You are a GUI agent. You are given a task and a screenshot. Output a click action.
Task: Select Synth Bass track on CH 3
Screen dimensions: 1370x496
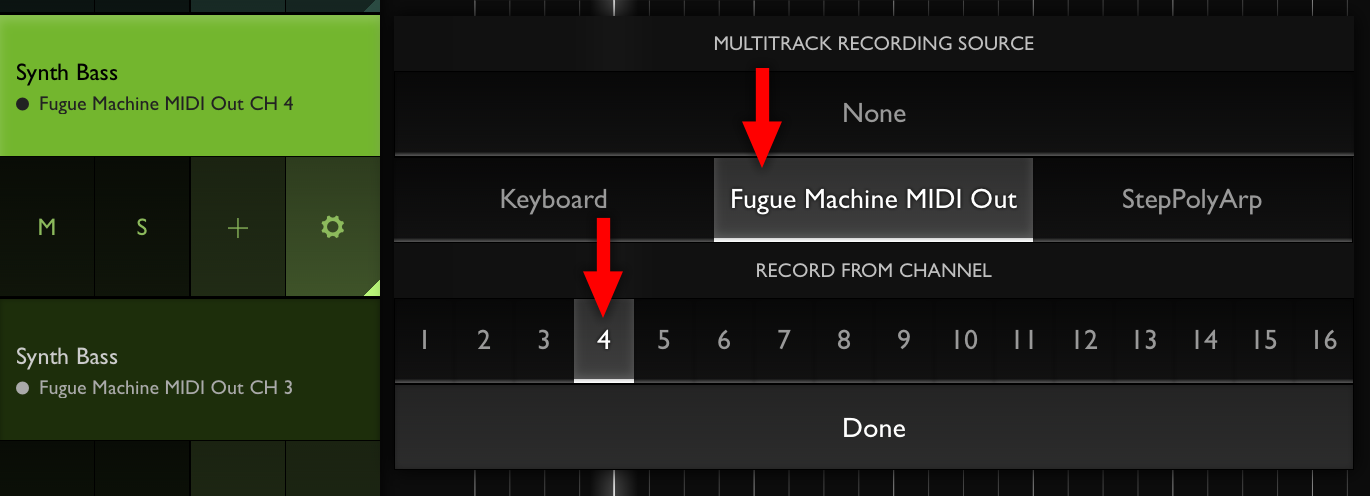tap(190, 370)
